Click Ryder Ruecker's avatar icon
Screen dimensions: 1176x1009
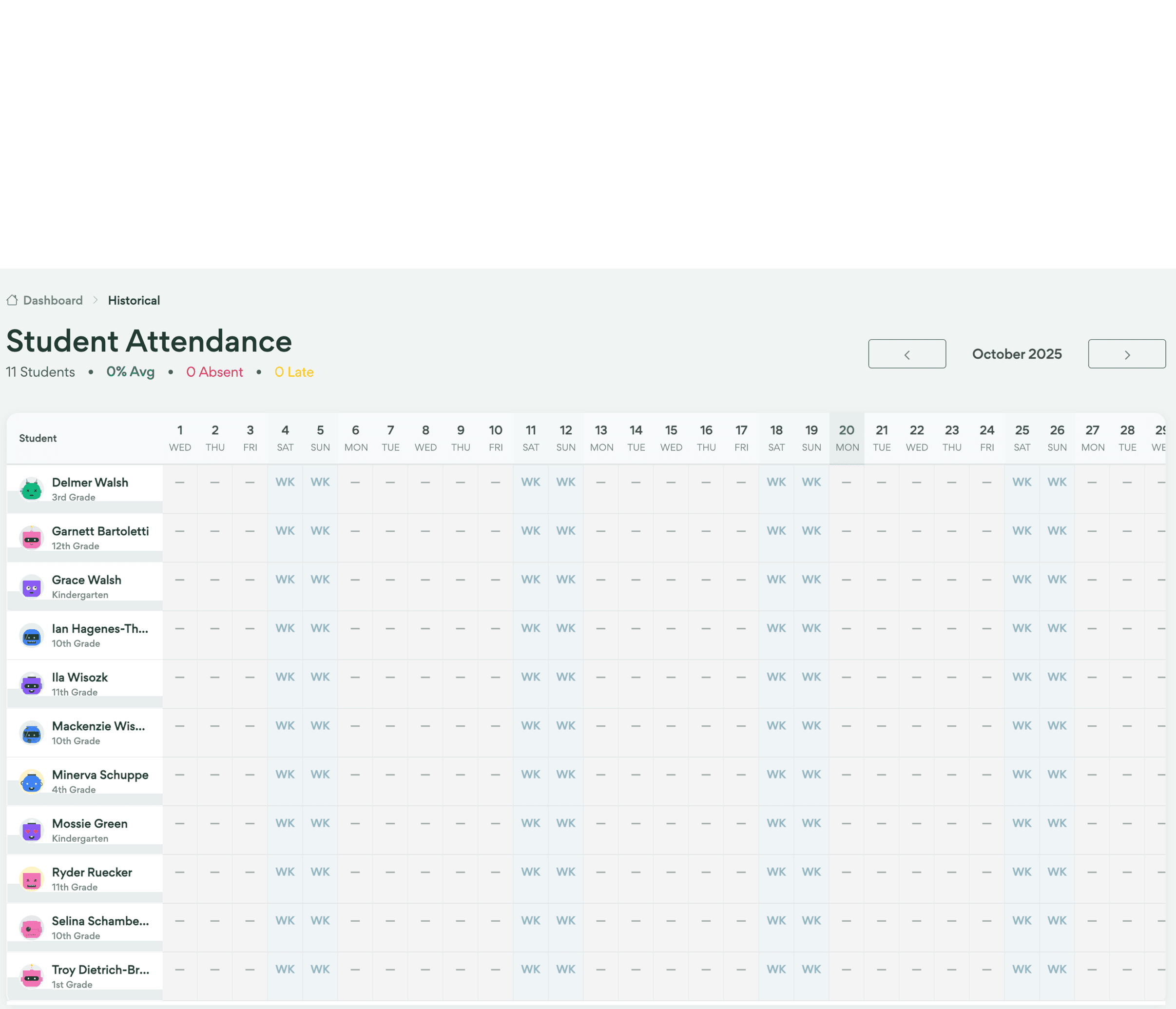click(x=32, y=879)
